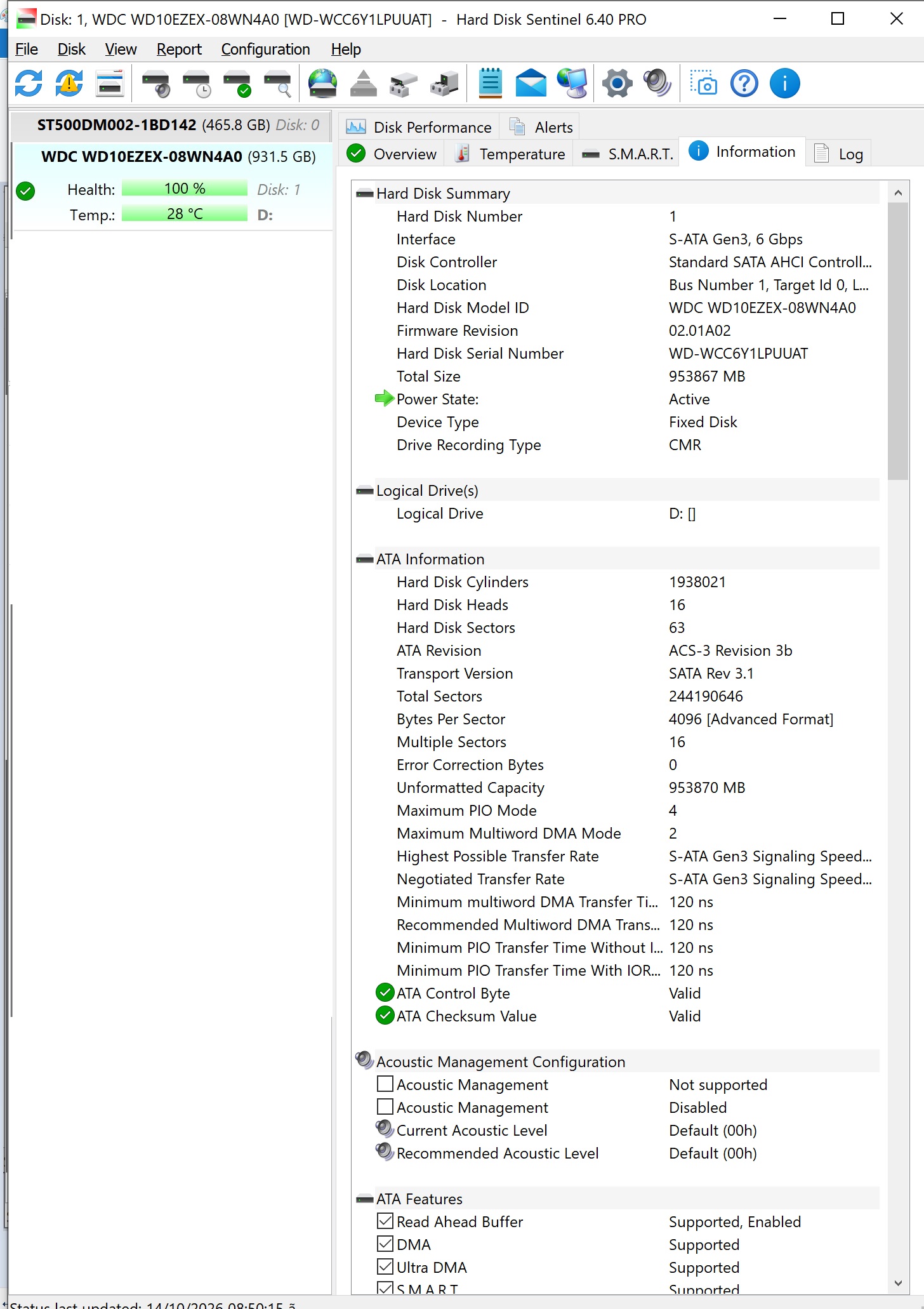
Task: Toggle the DMA checkbox
Action: point(385,1244)
